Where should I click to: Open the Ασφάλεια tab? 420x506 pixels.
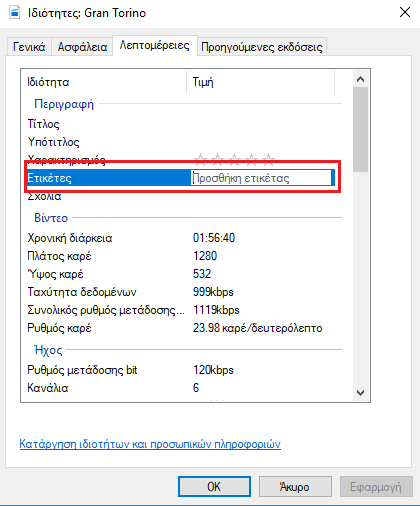82,47
